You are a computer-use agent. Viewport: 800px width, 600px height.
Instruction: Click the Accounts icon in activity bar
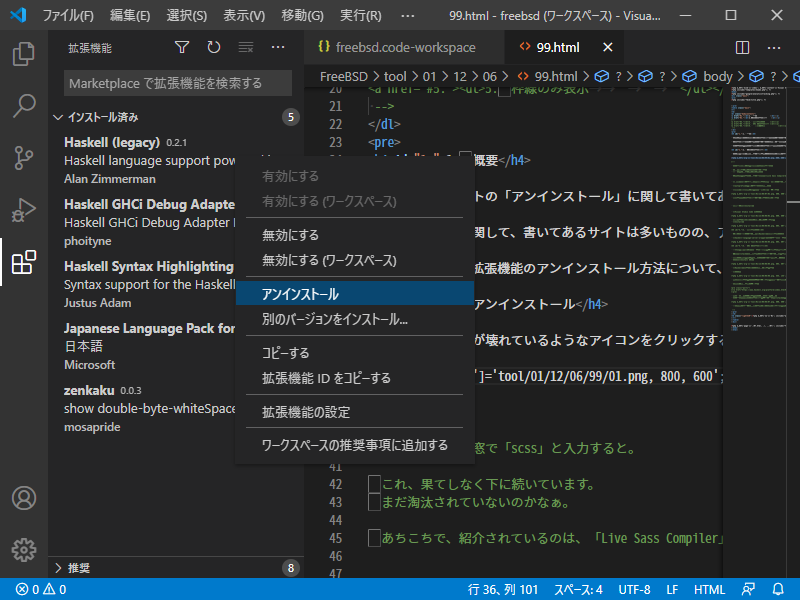point(23,498)
